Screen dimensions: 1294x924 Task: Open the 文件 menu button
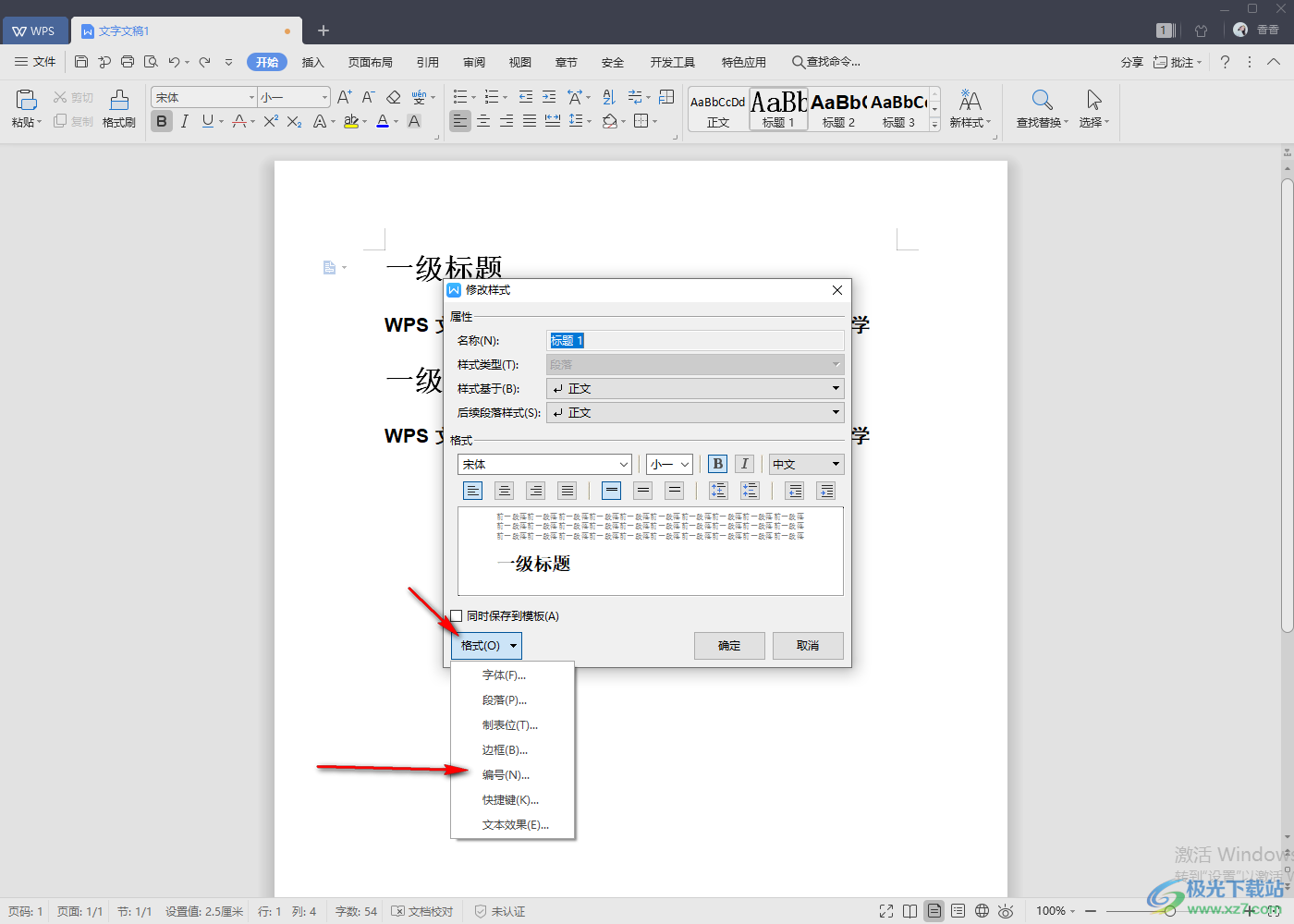[35, 62]
